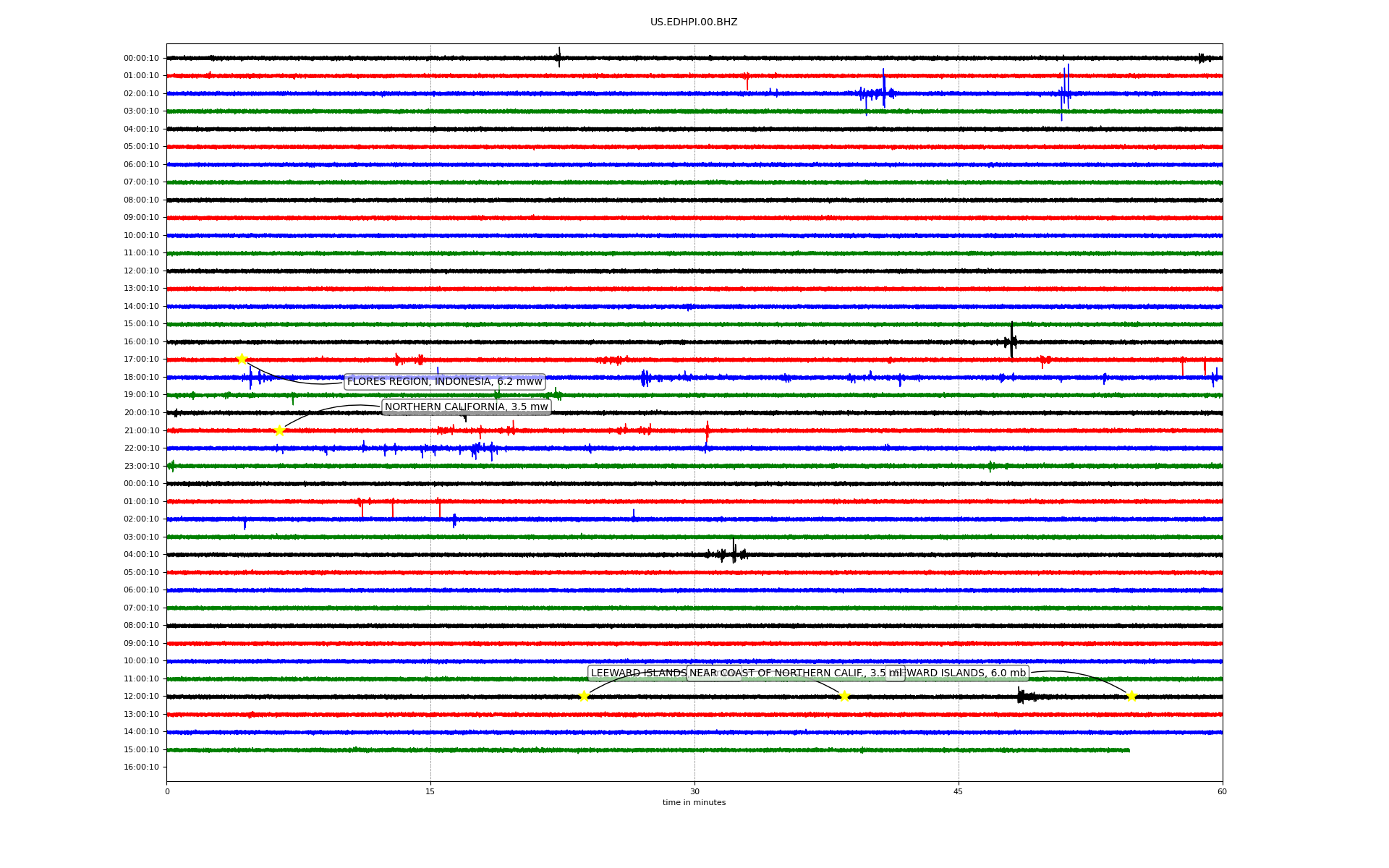Click the 19:00:10 time label on the left axis
Viewport: 1389px width, 868px height.
coord(141,395)
